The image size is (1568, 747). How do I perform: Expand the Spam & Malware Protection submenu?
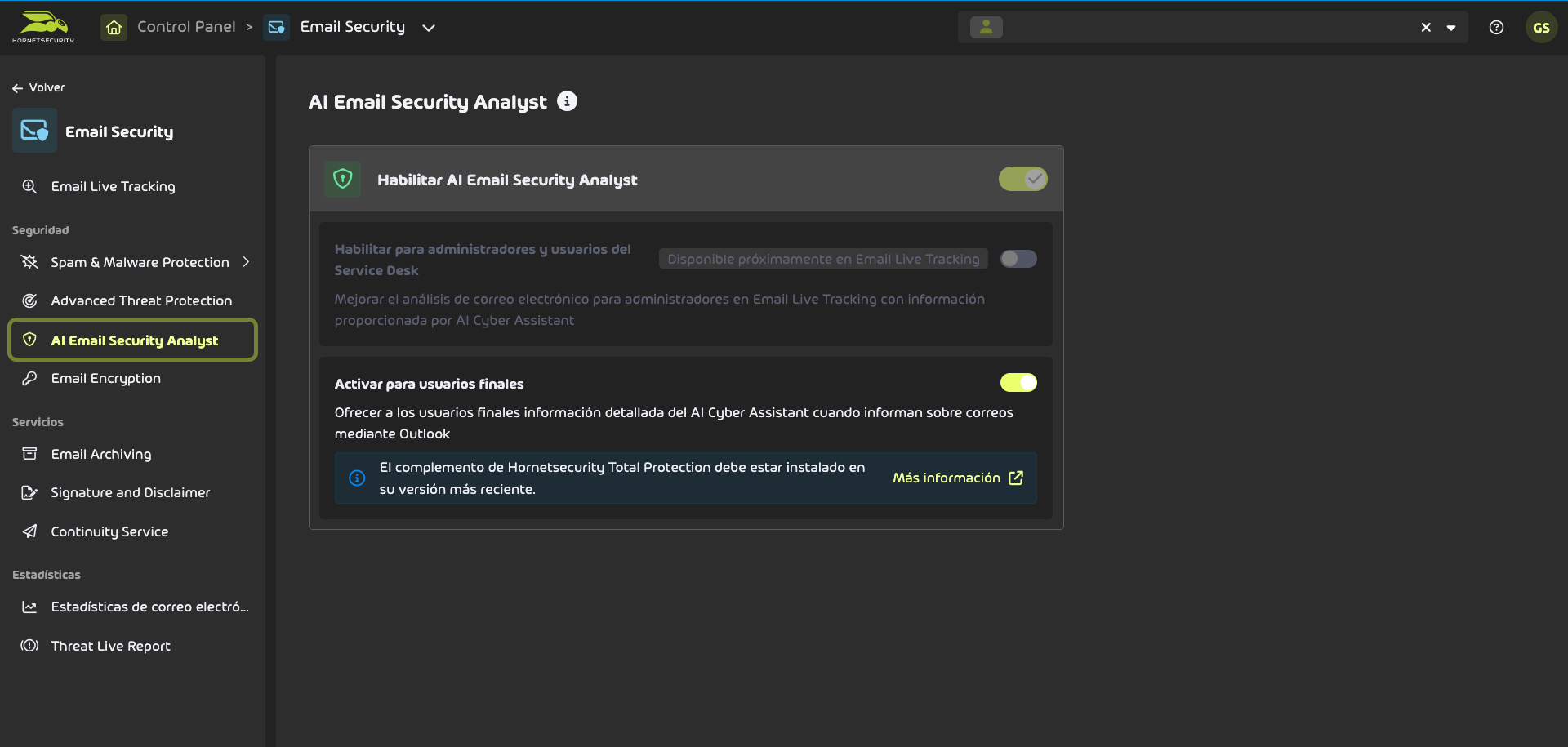(247, 262)
